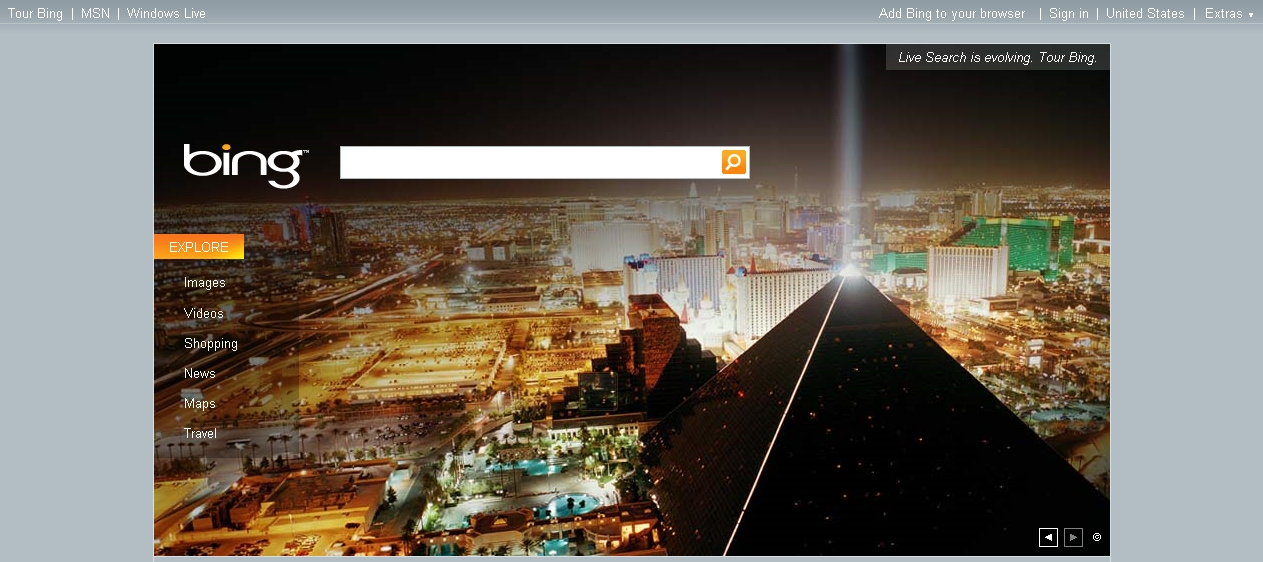Show the previous background image arrow
1263x562 pixels.
pos(1048,537)
